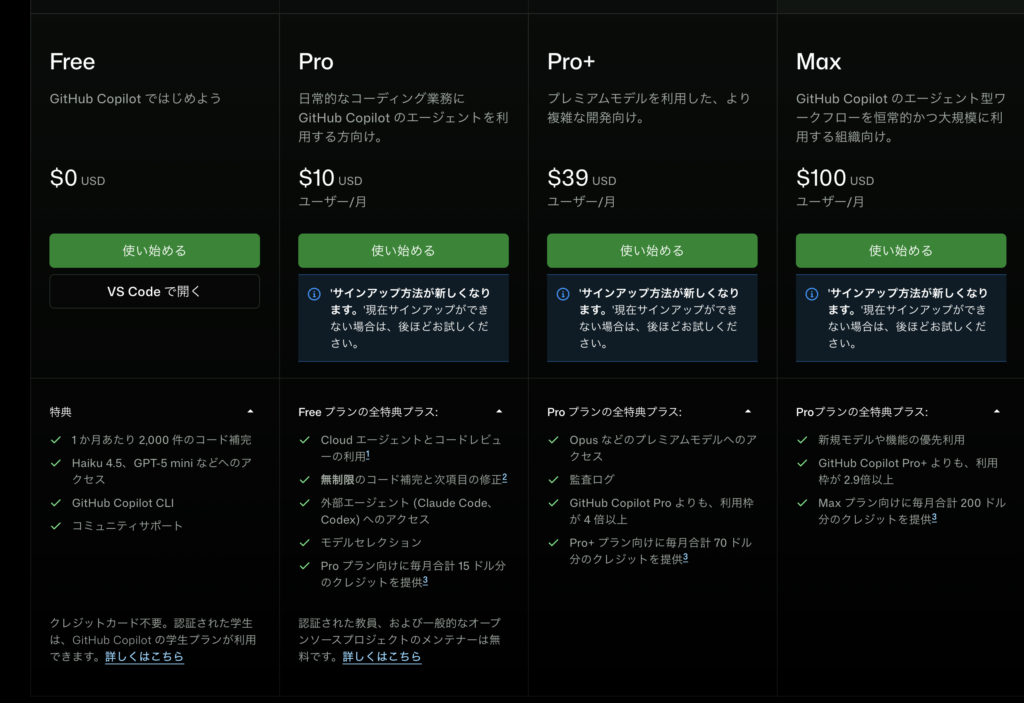Click the info icon in Pro+ signup notice
Viewport: 1024px width, 703px height.
coord(563,294)
